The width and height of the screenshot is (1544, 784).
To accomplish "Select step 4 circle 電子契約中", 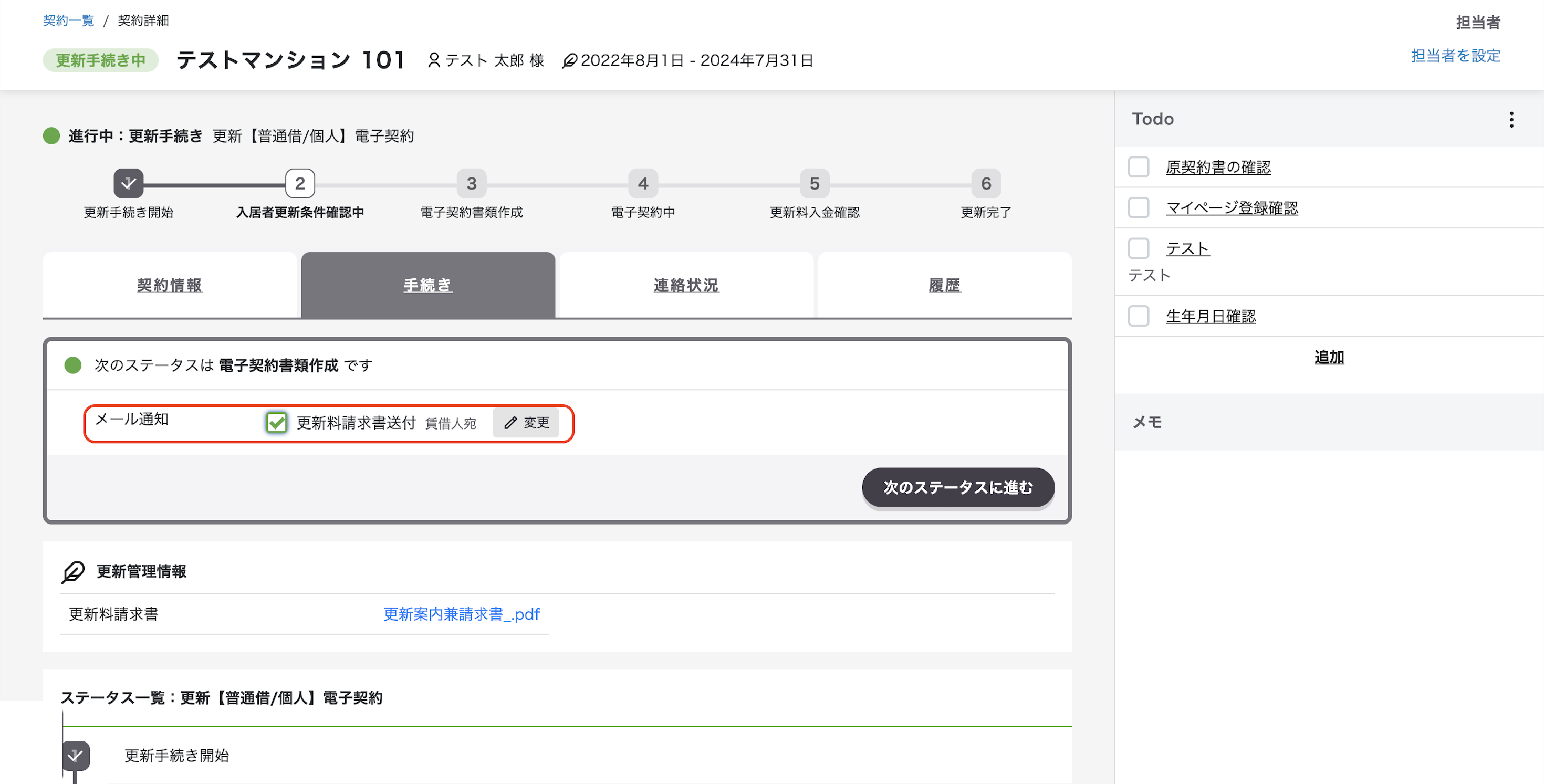I will point(642,183).
